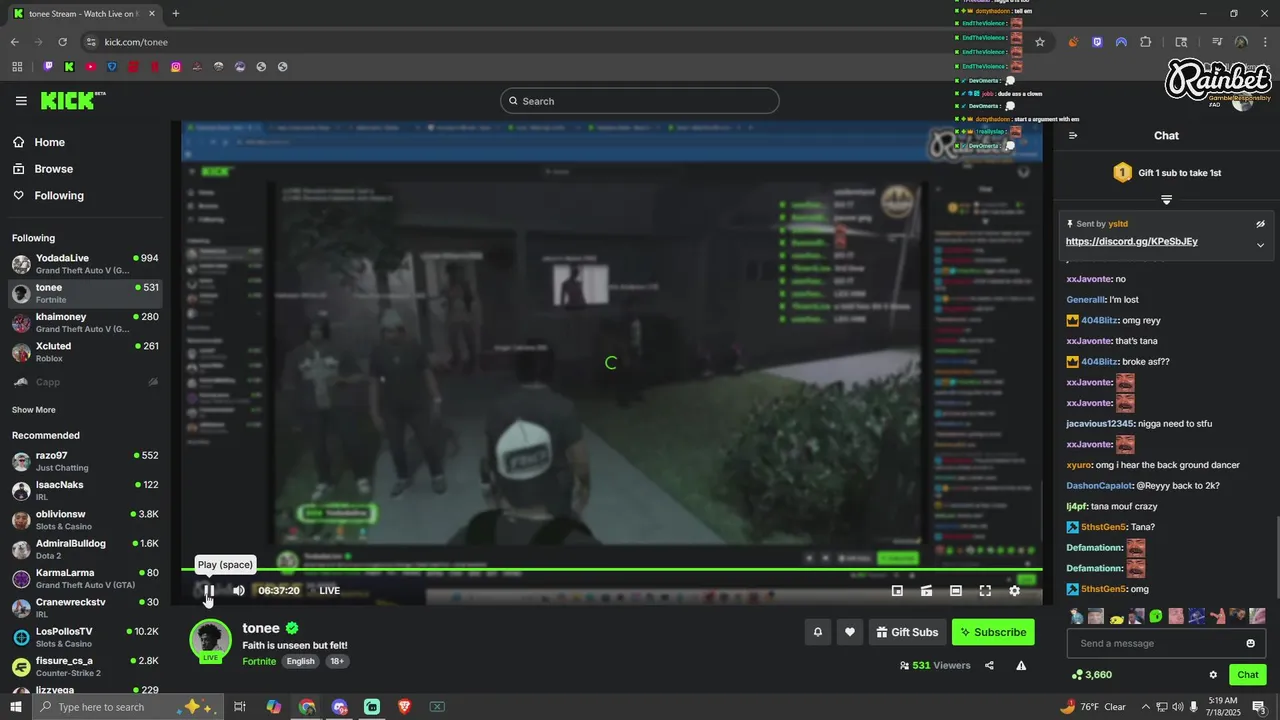Open chat settings gear icon

click(1213, 675)
